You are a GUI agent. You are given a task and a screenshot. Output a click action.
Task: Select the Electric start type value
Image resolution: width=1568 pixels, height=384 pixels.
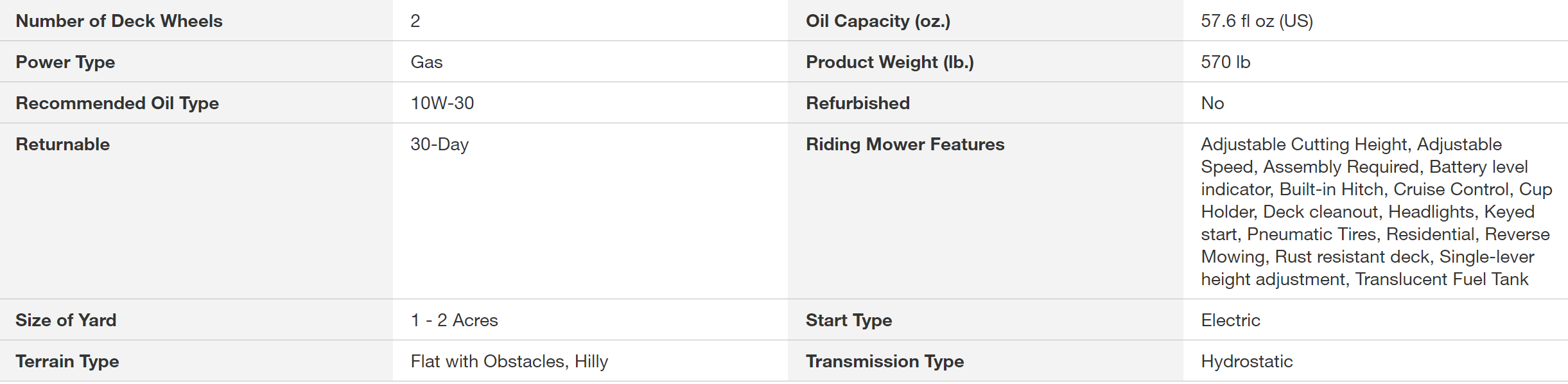coord(1230,320)
